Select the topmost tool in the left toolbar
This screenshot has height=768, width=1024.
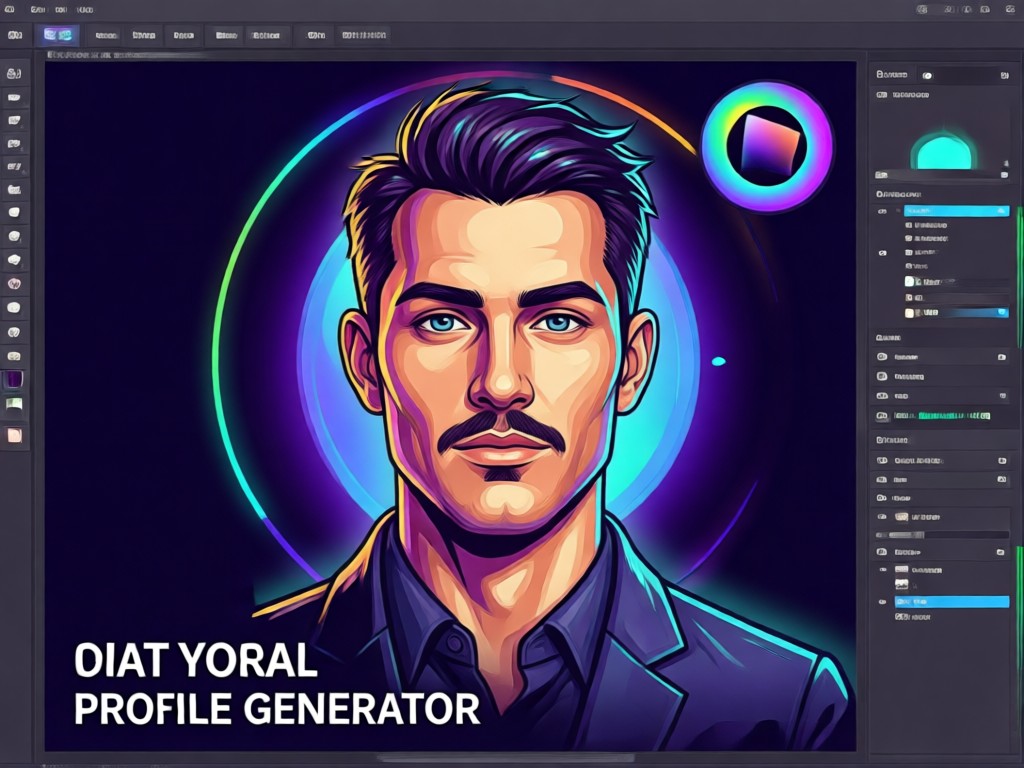pyautogui.click(x=14, y=73)
